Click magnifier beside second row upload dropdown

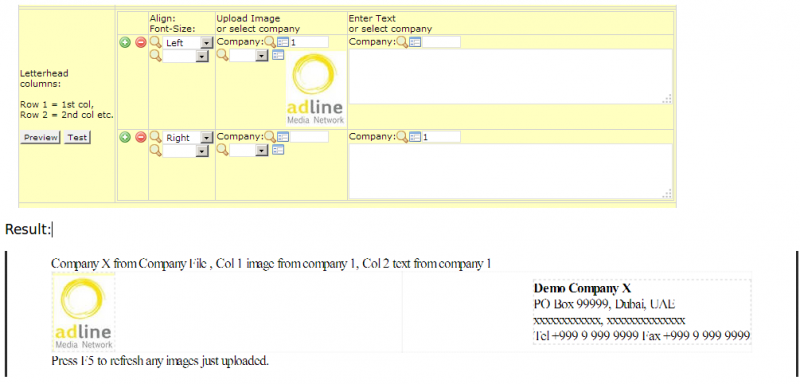click(223, 149)
